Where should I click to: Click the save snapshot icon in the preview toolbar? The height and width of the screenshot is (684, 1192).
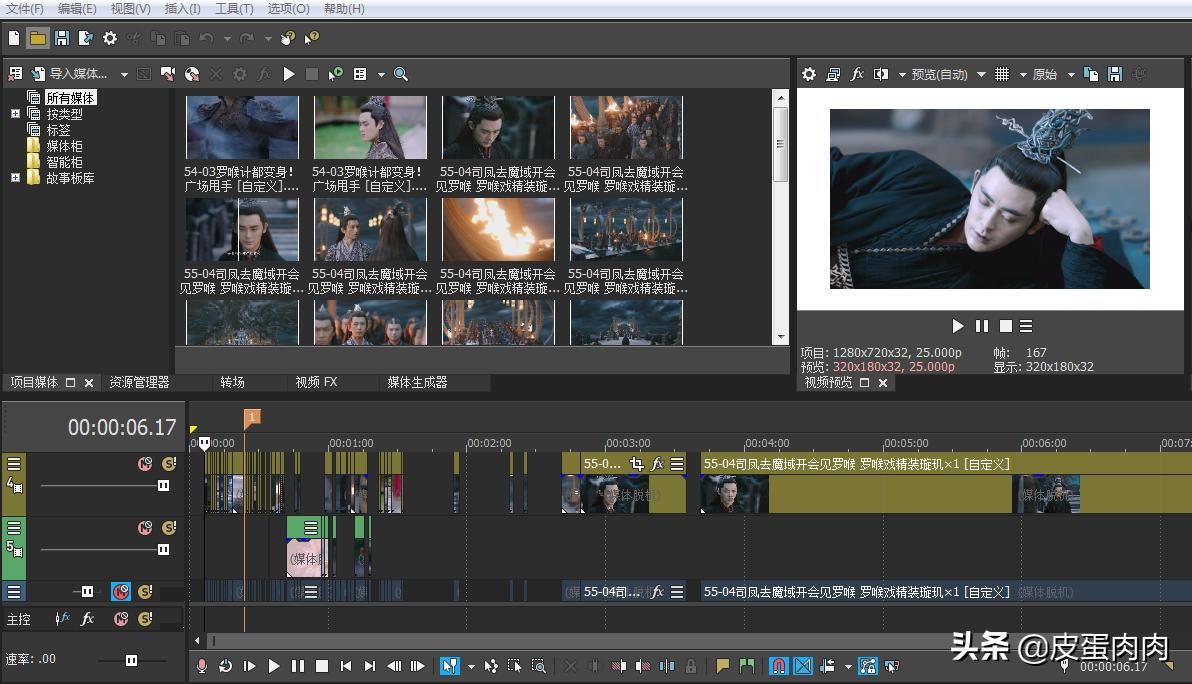pyautogui.click(x=1115, y=74)
